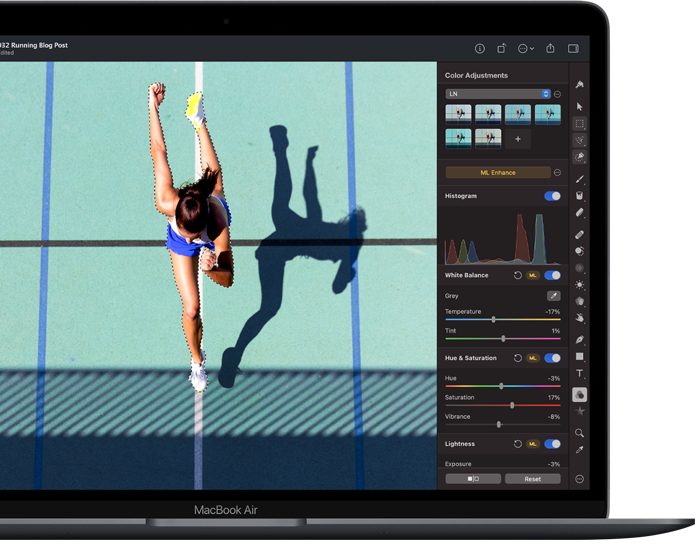Add a new preset with plus tile
This screenshot has height=553, width=696.
tap(517, 139)
